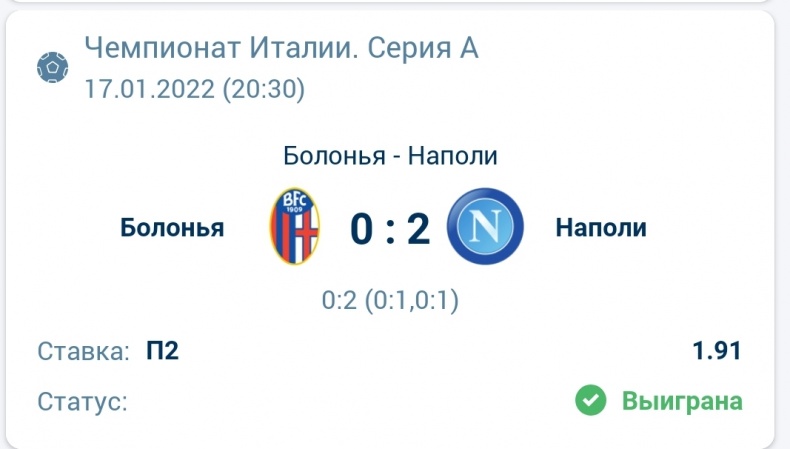Open Чемпионат Италии. Серия А league title
The image size is (790, 449).
[x=281, y=48]
